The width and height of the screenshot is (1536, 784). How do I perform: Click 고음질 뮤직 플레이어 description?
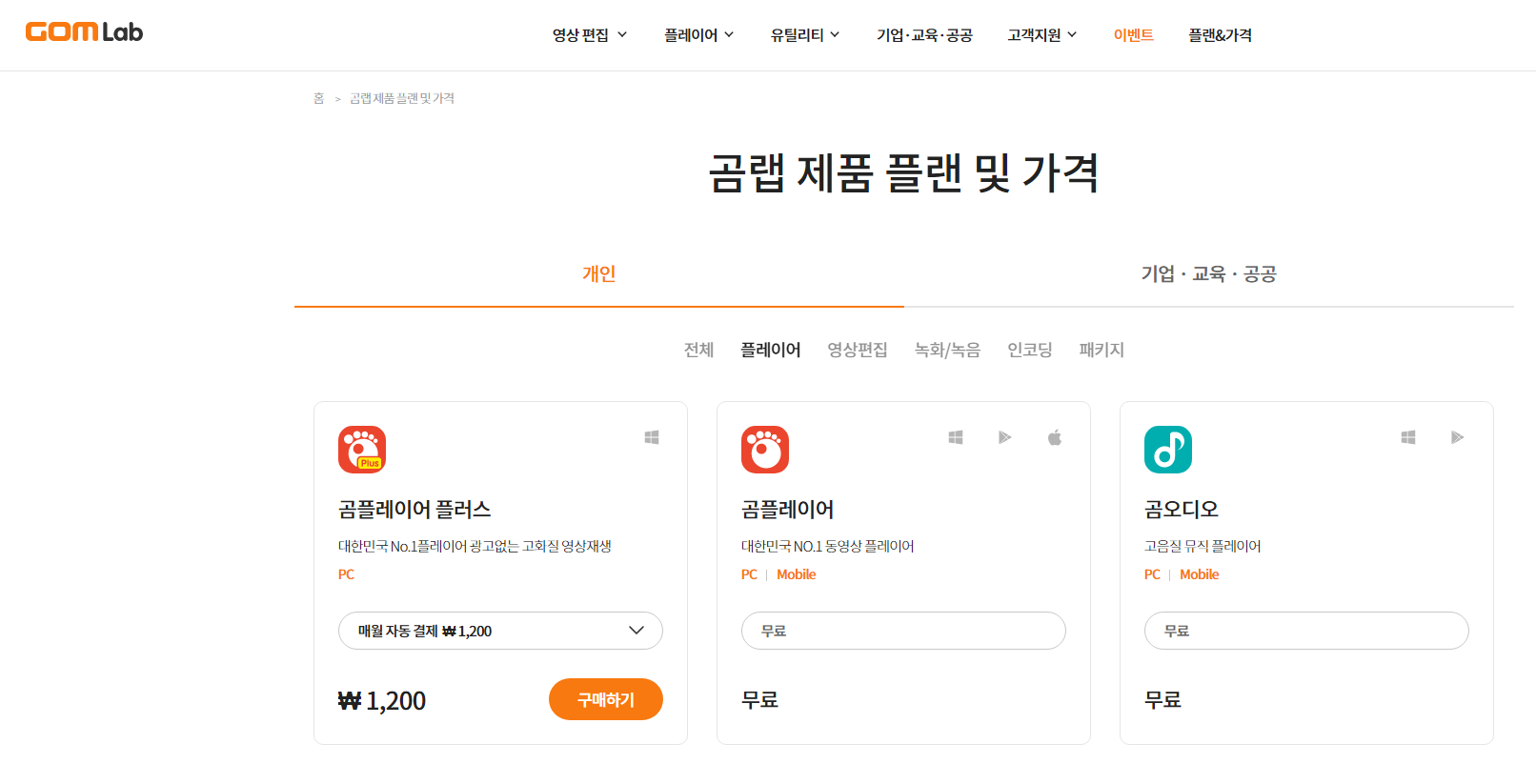[x=1203, y=546]
